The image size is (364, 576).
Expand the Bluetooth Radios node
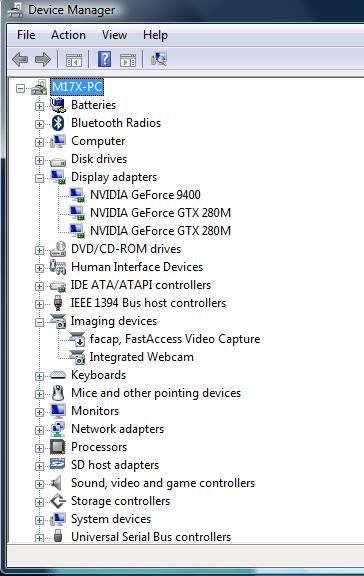point(39,124)
